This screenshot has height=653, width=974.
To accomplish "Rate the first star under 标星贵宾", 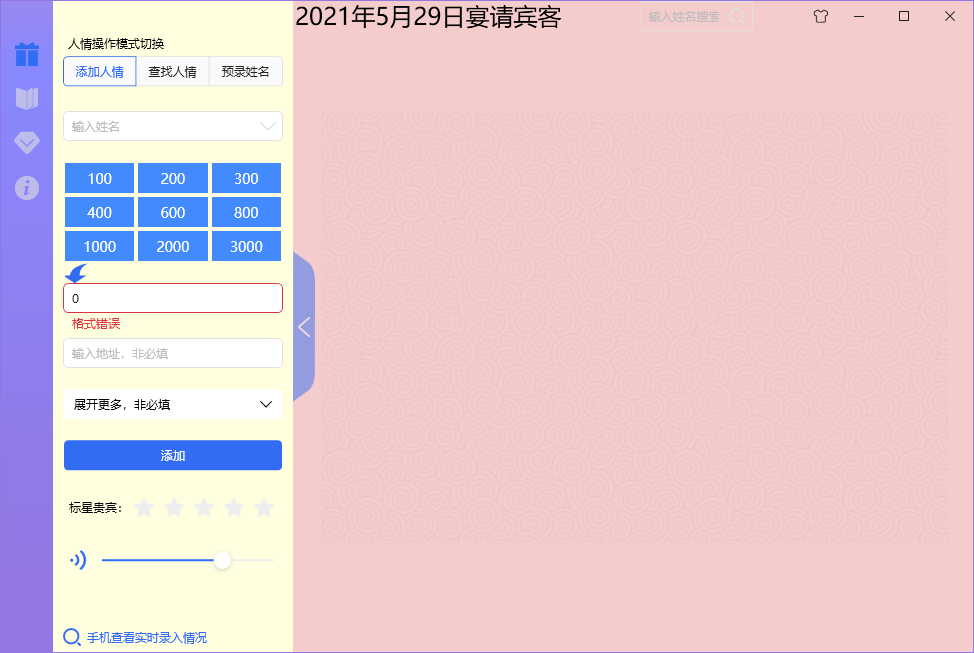I will click(x=144, y=507).
